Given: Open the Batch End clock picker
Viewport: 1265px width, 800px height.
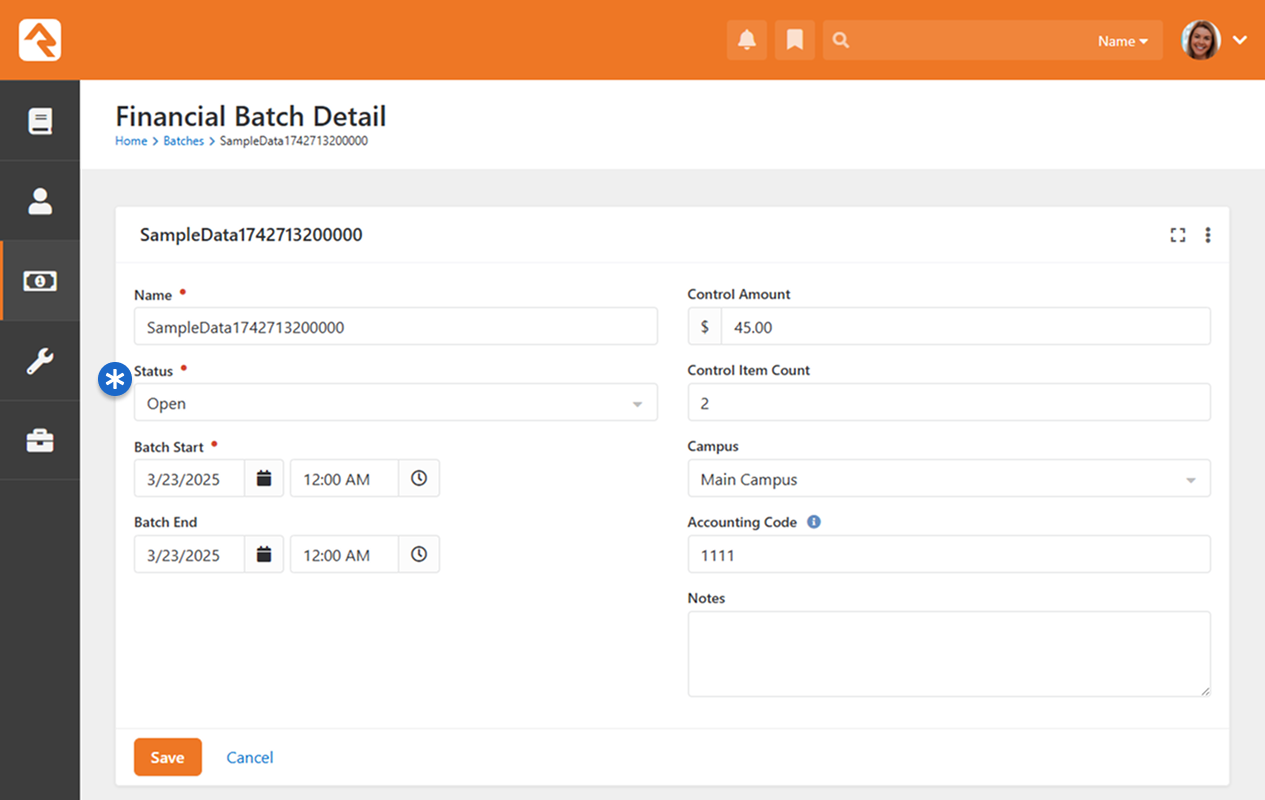Looking at the screenshot, I should pos(419,555).
